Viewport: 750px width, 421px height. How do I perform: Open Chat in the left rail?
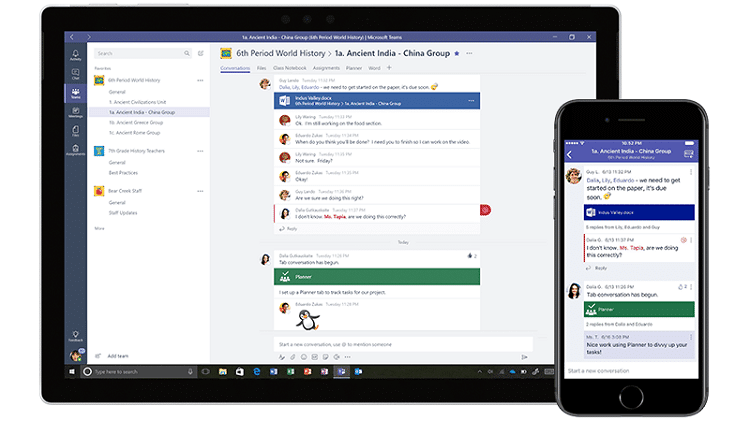coord(76,74)
